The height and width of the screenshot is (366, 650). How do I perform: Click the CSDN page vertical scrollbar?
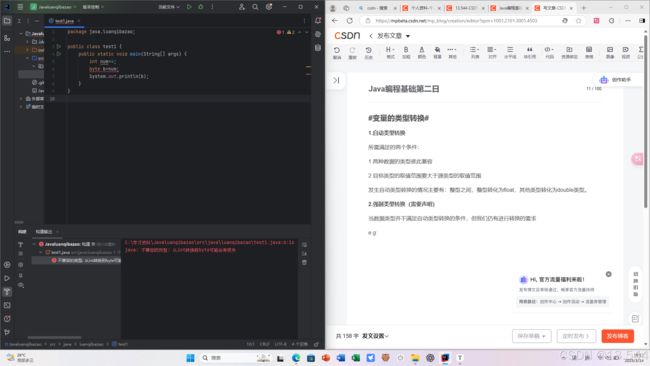(x=645, y=120)
